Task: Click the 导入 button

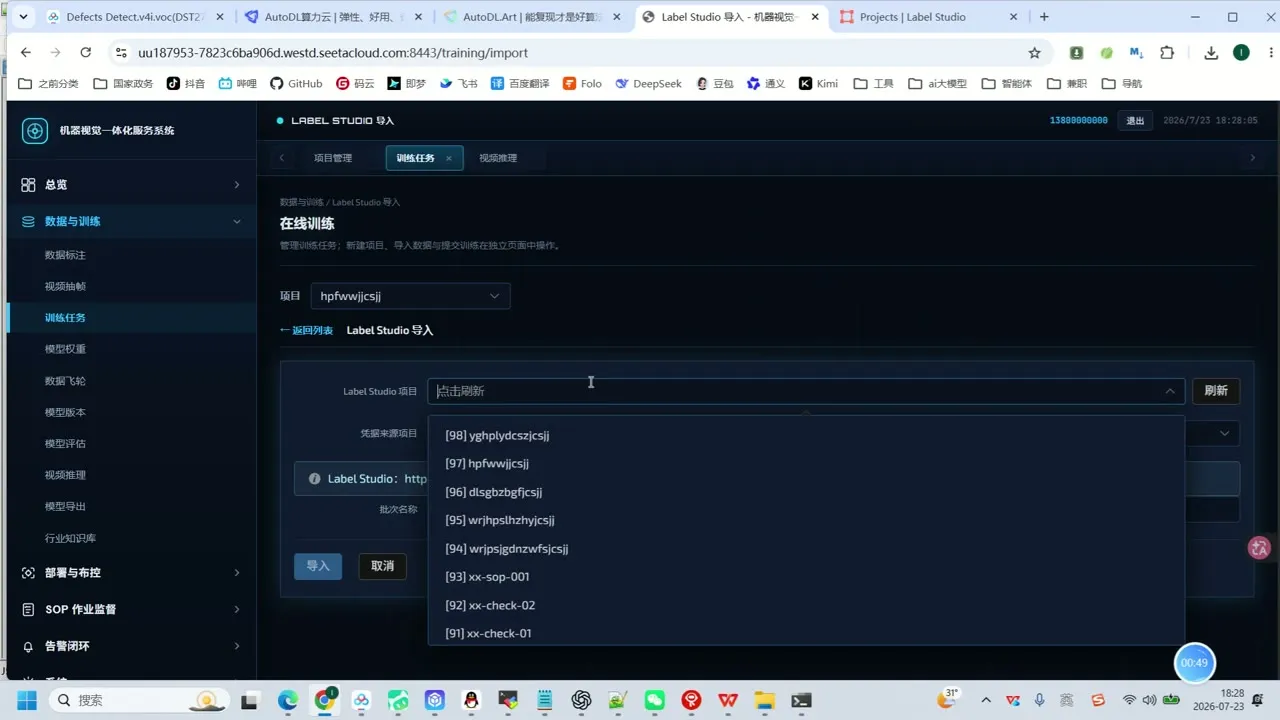Action: click(x=318, y=566)
